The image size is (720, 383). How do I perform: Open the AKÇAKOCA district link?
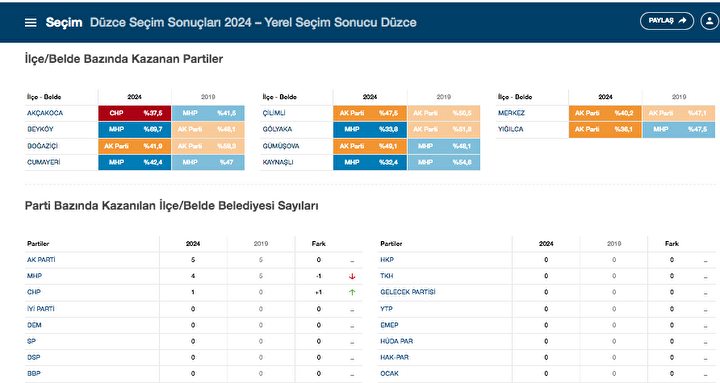(45, 113)
